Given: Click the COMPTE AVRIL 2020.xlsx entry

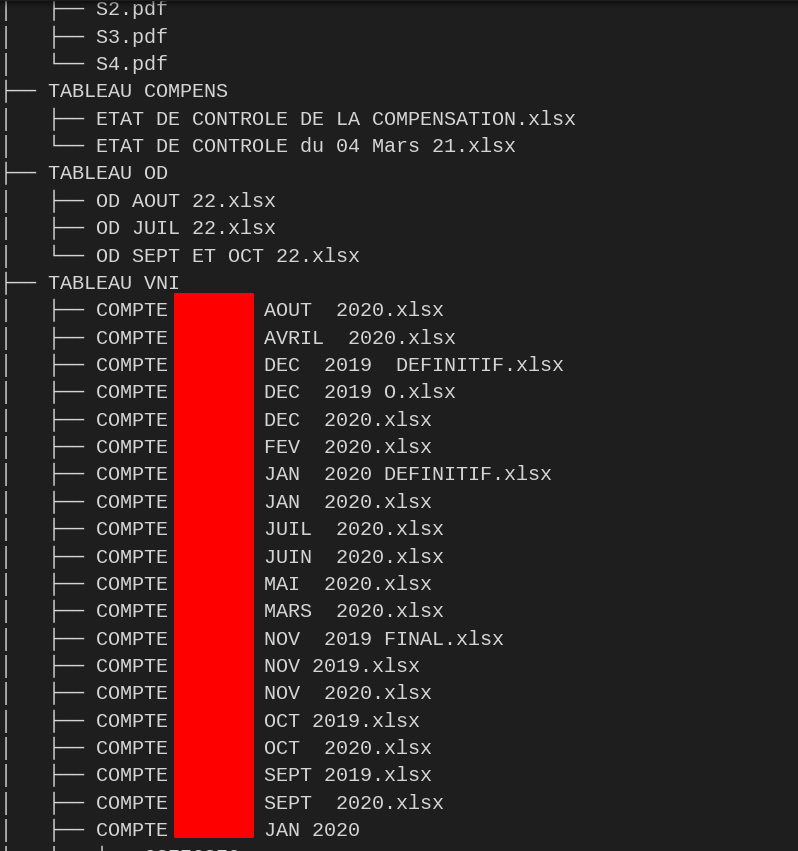Looking at the screenshot, I should pyautogui.click(x=359, y=338).
